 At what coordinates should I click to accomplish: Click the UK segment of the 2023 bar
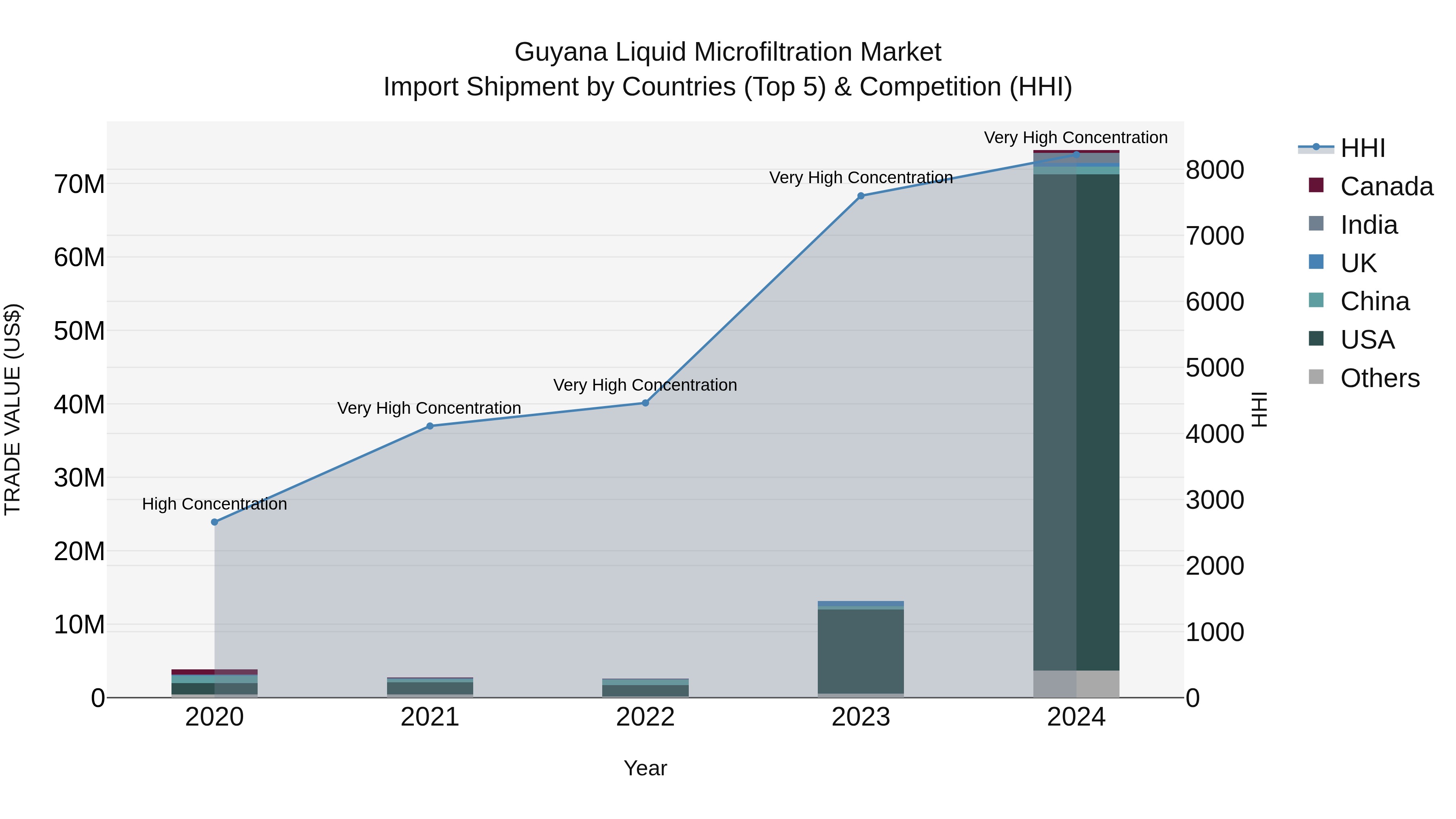861,604
